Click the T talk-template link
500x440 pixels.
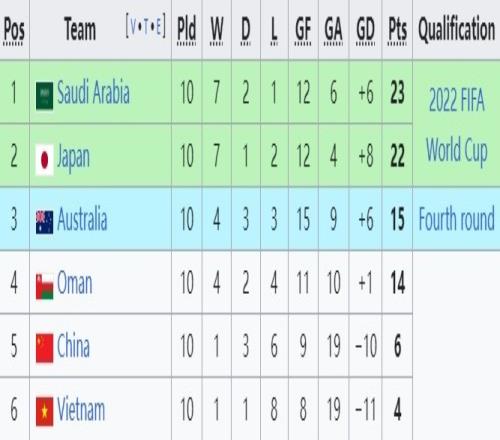tap(146, 27)
